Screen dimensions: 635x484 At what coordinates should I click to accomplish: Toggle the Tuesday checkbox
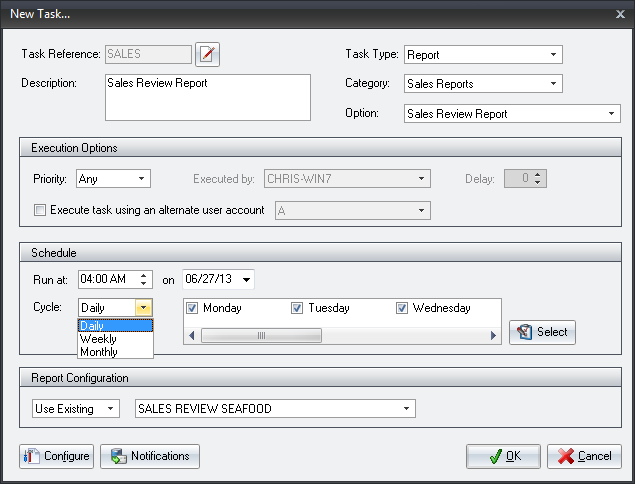pyautogui.click(x=297, y=308)
